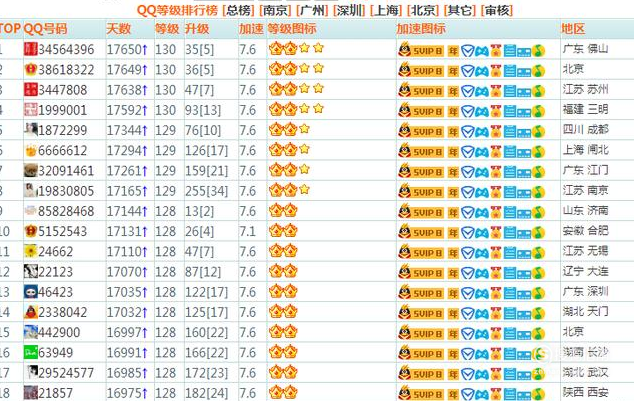Switch to the 北京 ranking tab
This screenshot has width=634, height=401.
coord(423,10)
